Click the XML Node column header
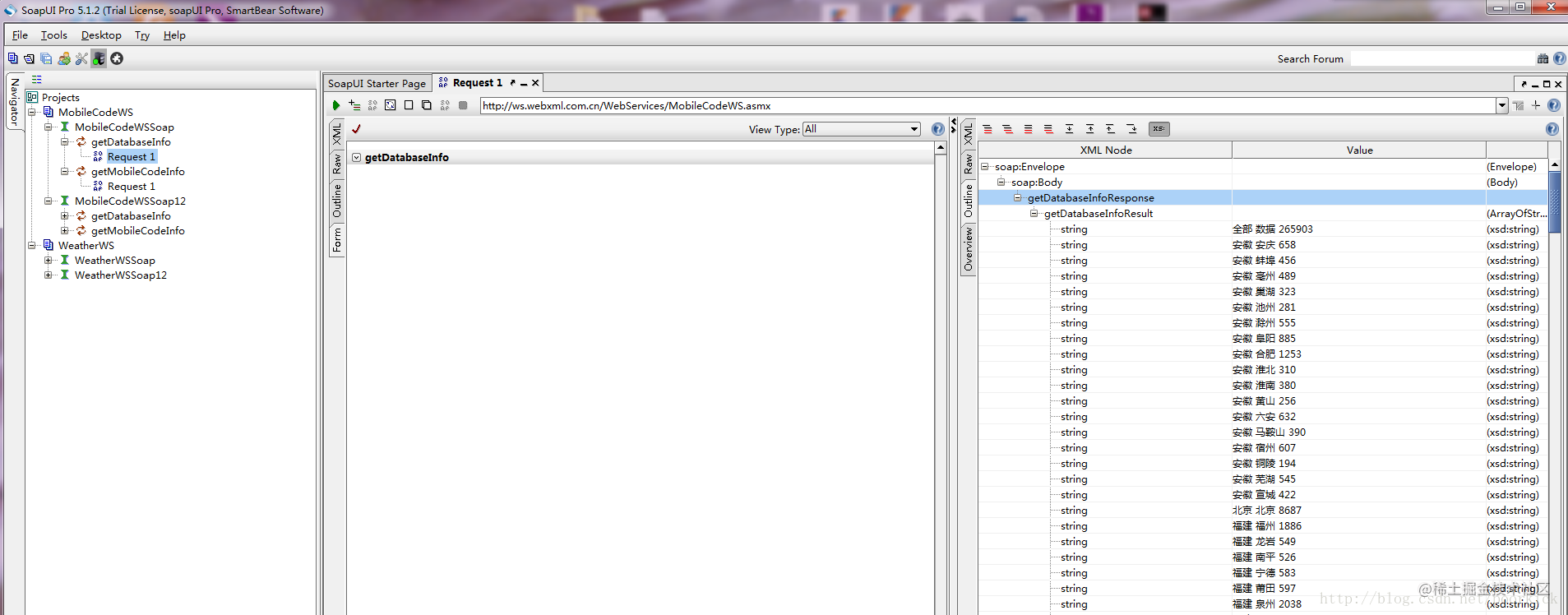The image size is (1568, 615). click(1106, 150)
